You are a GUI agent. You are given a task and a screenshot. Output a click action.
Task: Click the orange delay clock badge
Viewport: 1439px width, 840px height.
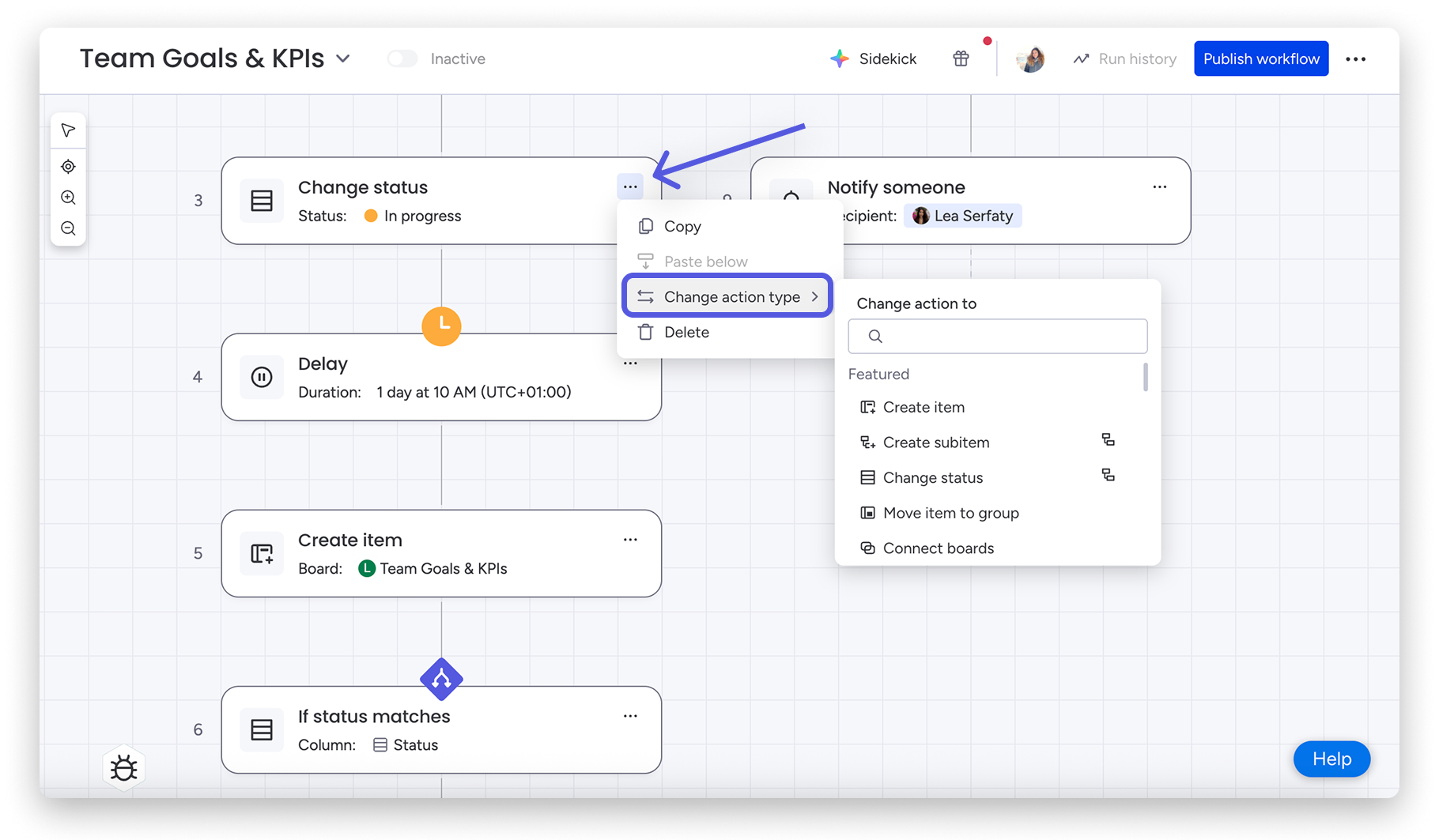point(441,326)
